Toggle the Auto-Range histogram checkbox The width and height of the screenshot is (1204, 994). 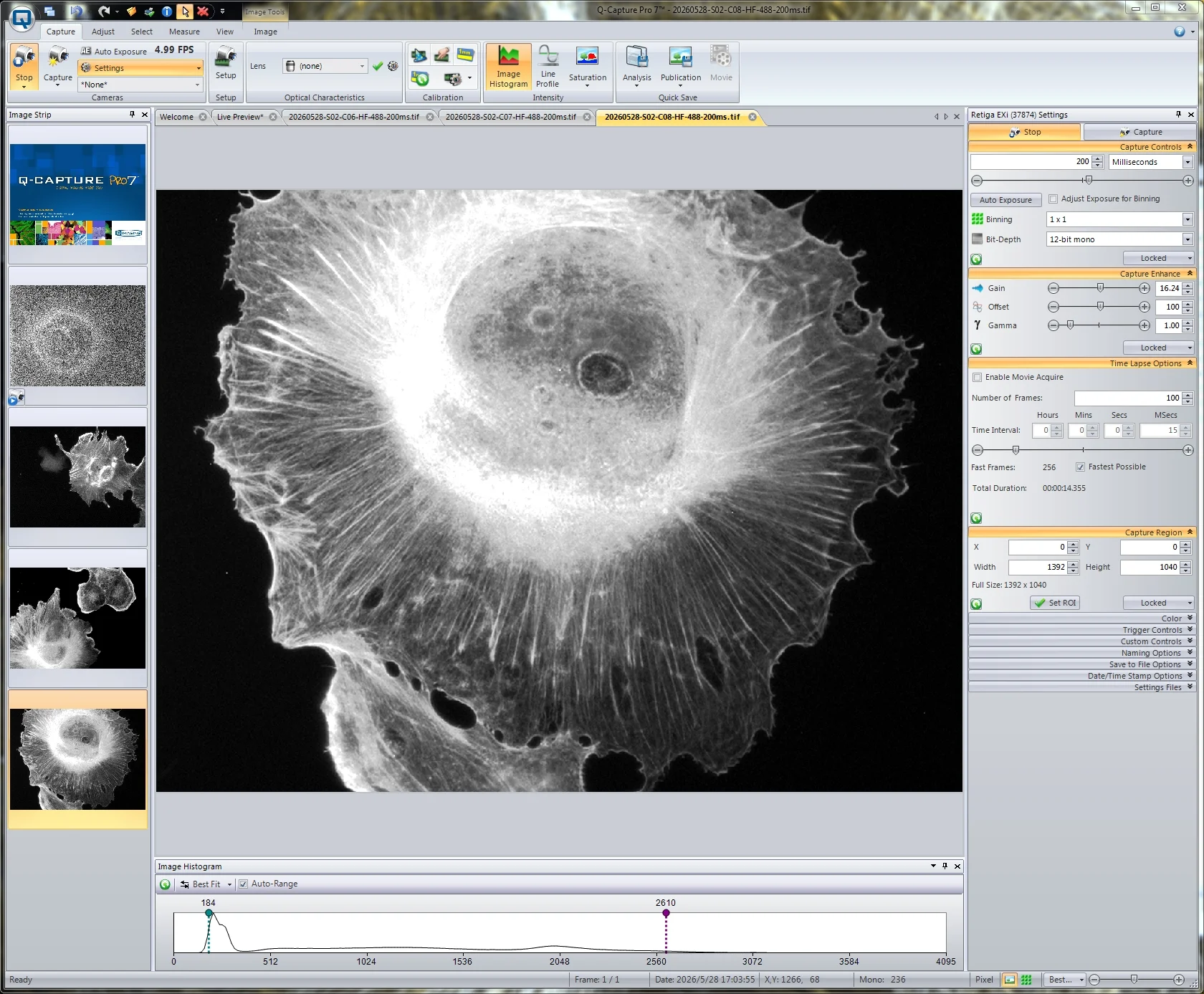pyautogui.click(x=243, y=884)
